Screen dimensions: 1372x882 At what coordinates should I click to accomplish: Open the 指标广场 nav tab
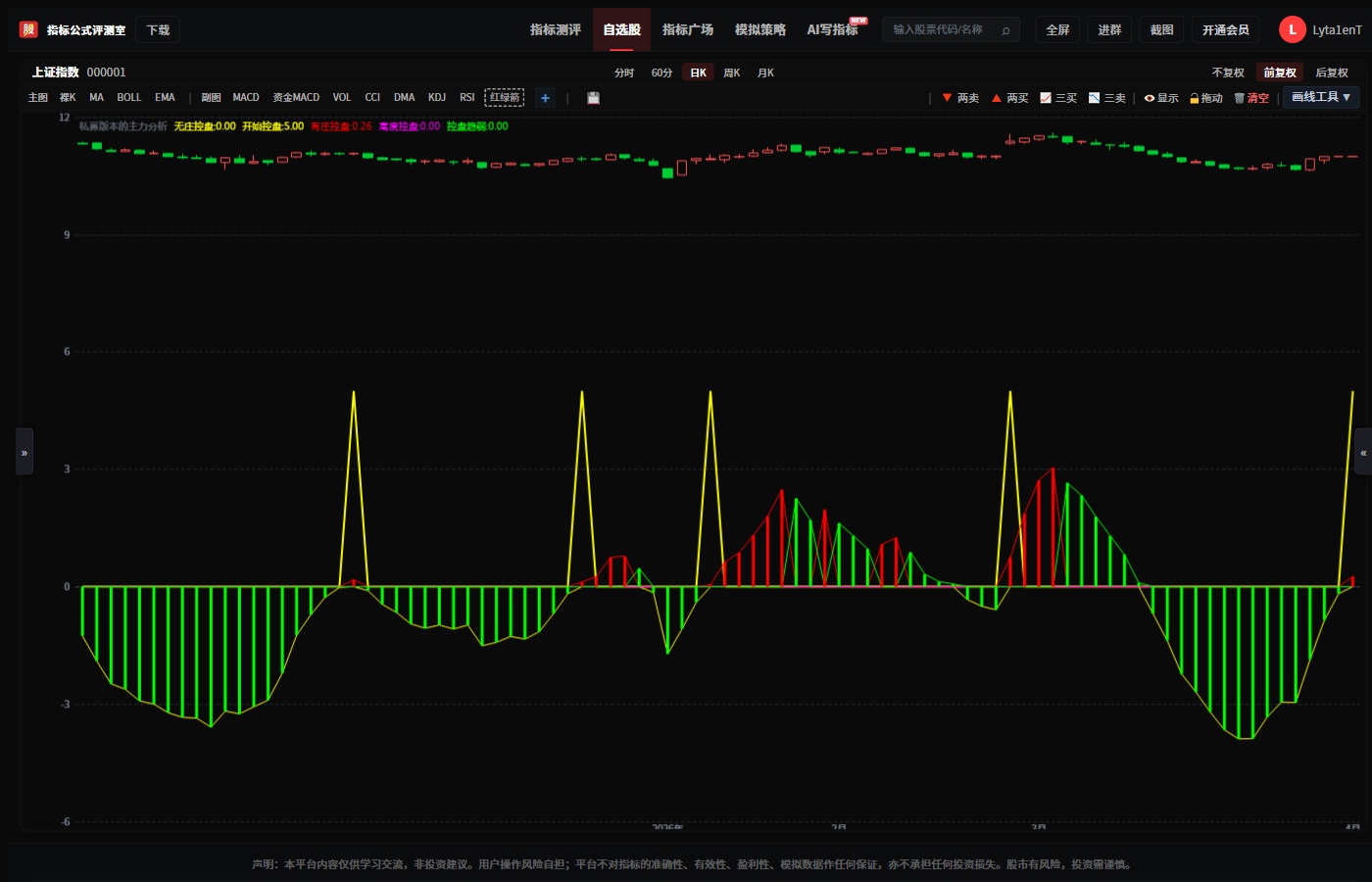688,29
